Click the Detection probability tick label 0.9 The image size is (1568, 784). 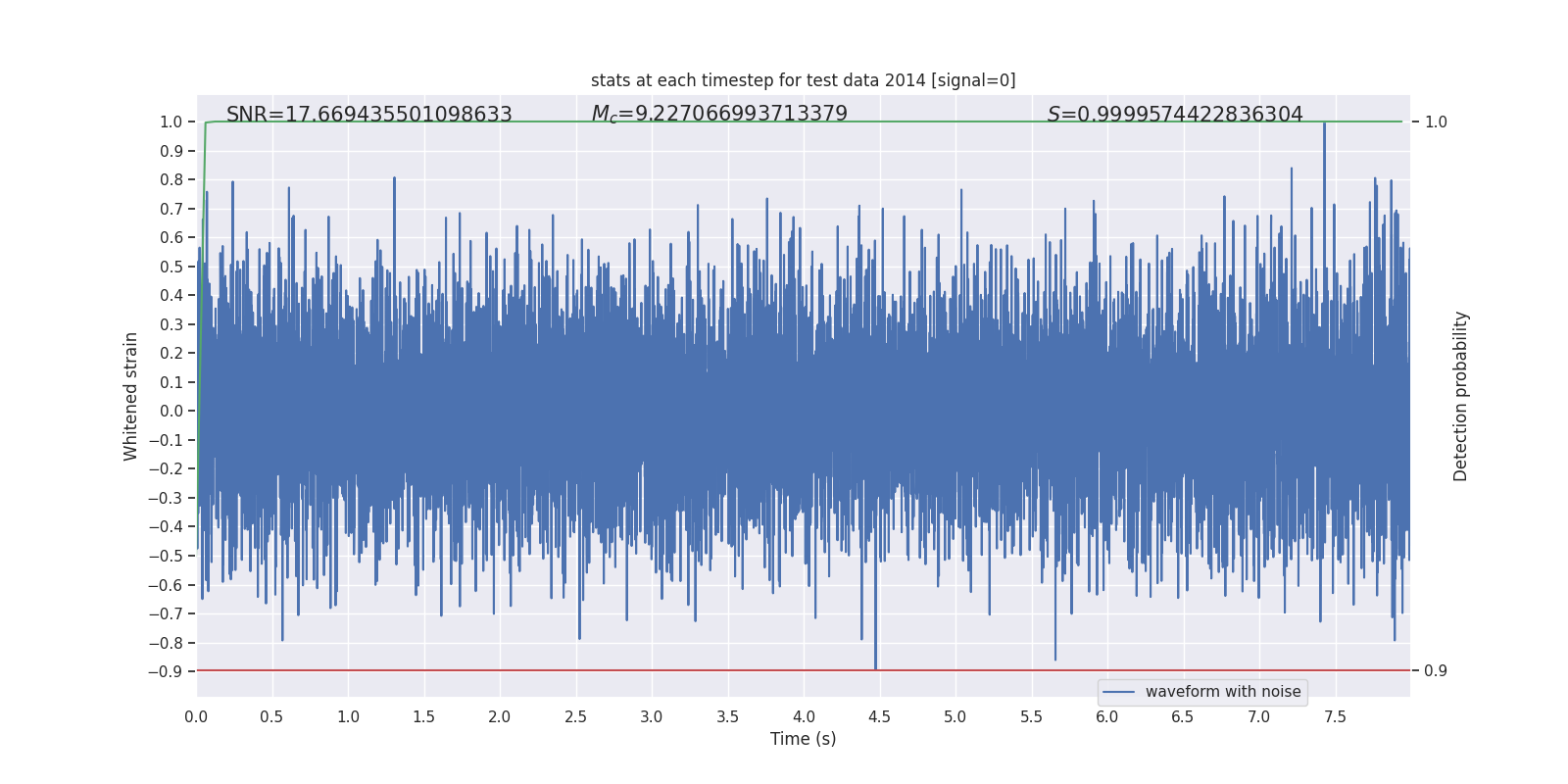[1436, 671]
